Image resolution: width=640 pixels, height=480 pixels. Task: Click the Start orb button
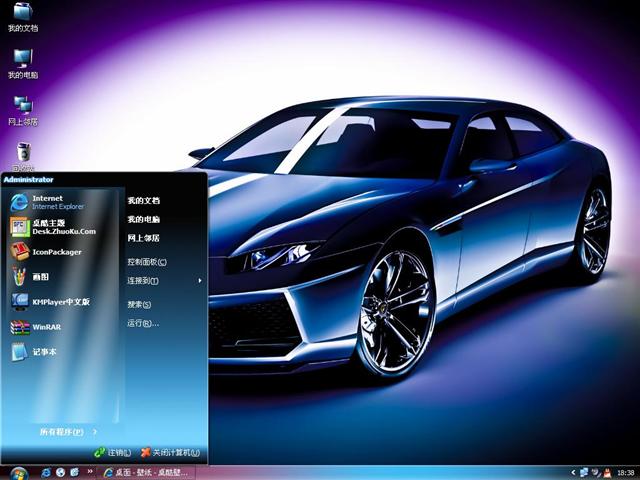[17, 472]
